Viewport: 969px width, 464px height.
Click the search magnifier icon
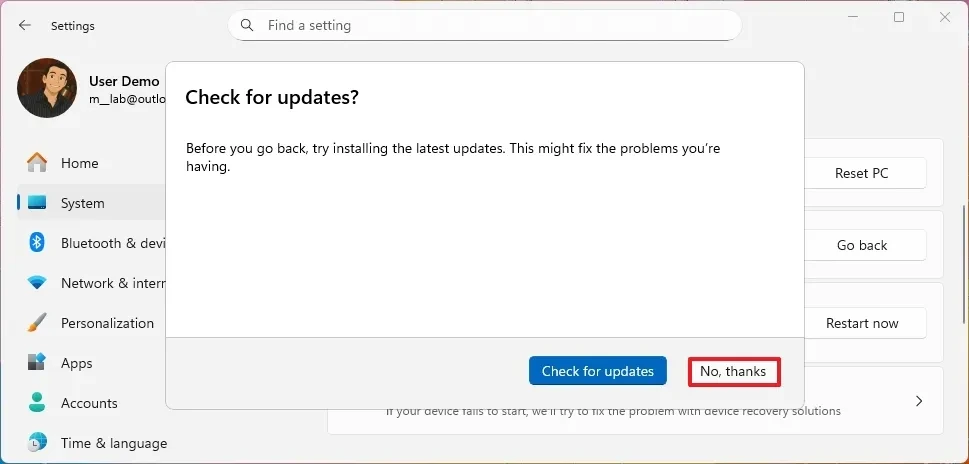click(247, 25)
